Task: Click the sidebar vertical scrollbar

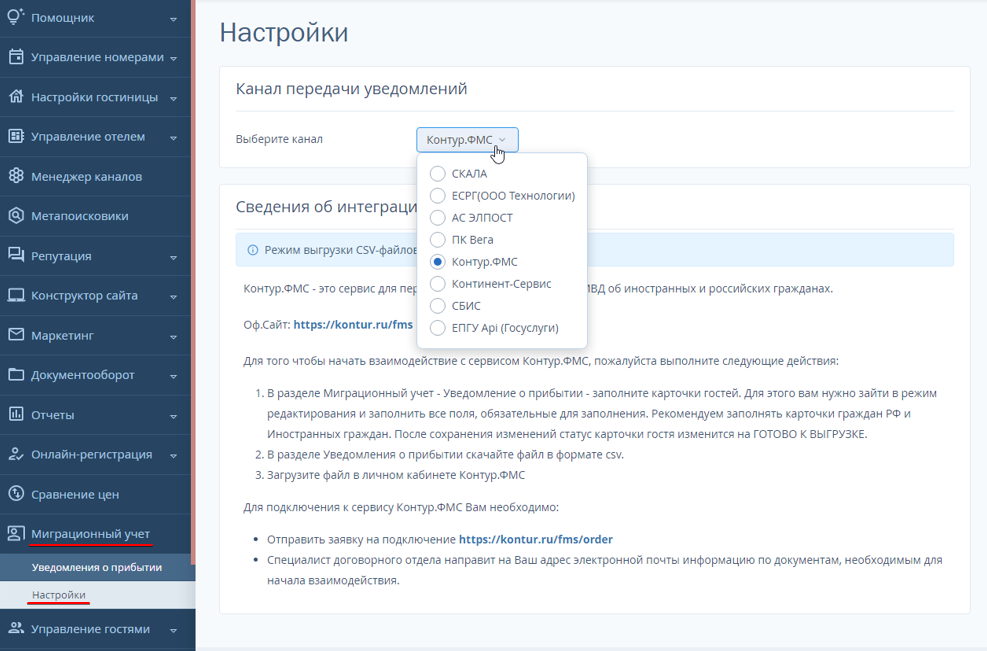Action: pos(193,283)
